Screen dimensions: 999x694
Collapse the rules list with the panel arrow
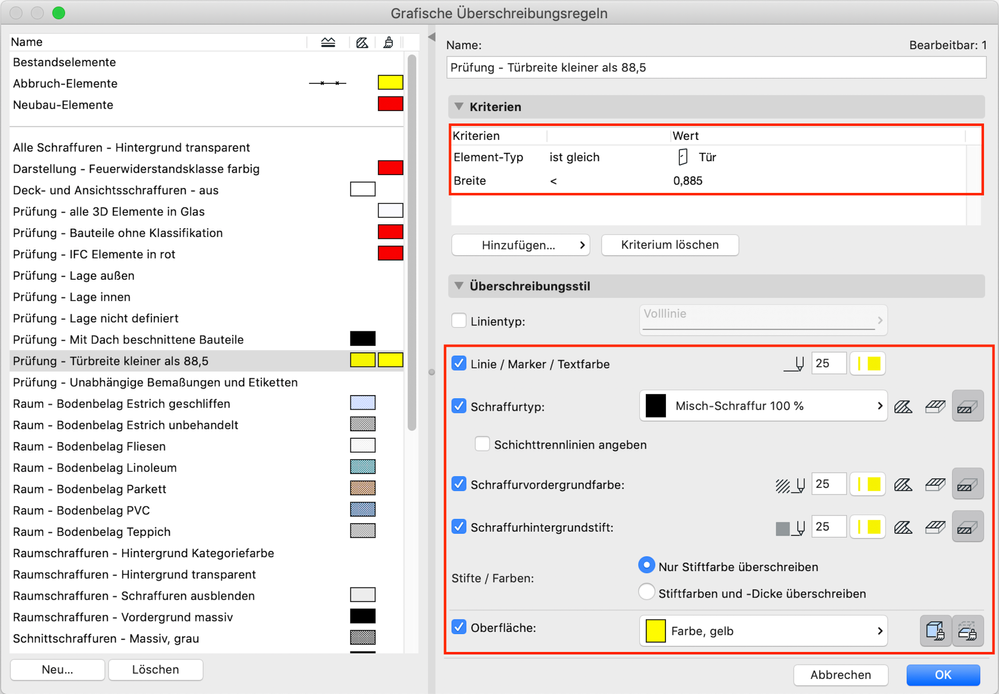point(431,37)
